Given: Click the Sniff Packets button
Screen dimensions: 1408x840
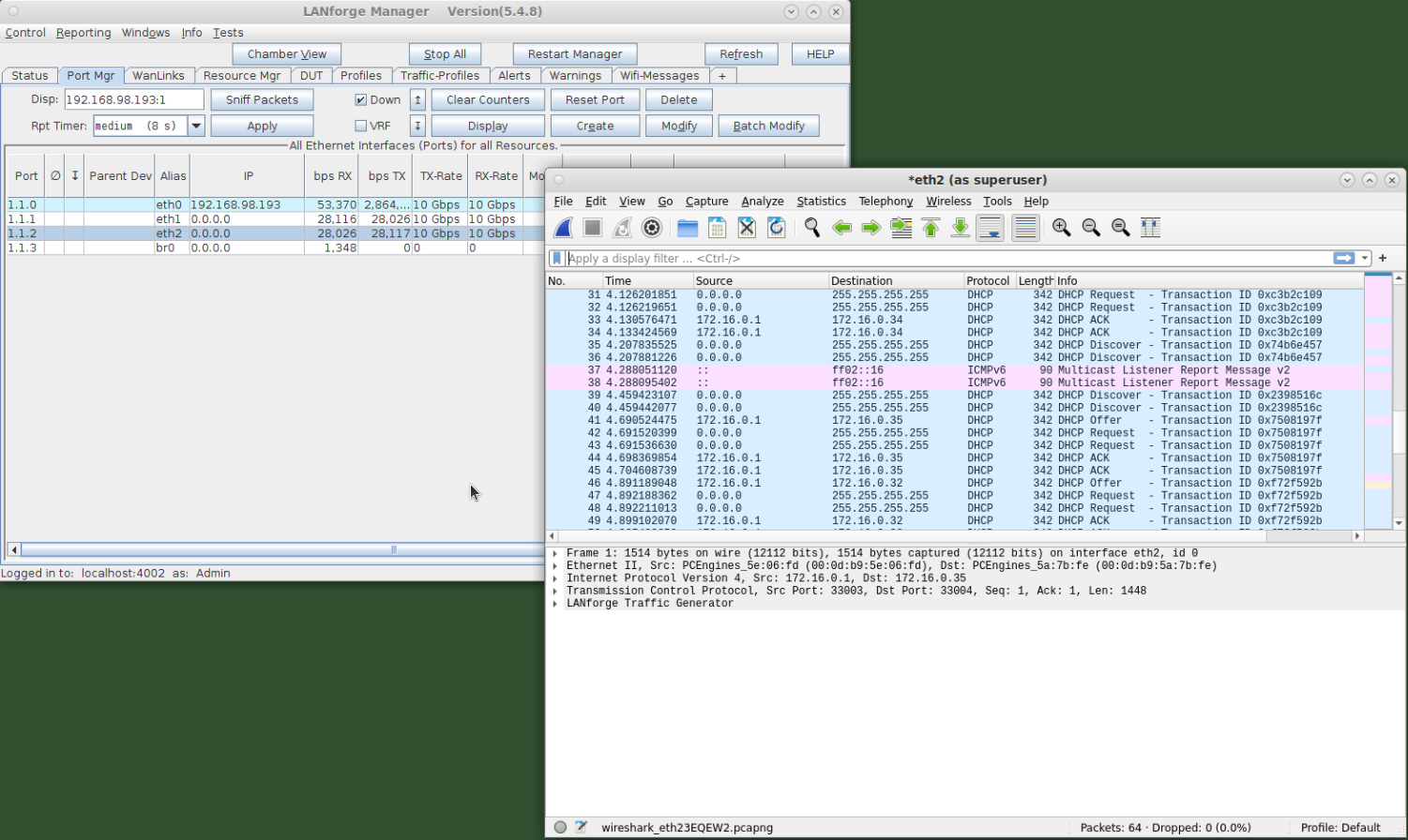Looking at the screenshot, I should pos(262,99).
